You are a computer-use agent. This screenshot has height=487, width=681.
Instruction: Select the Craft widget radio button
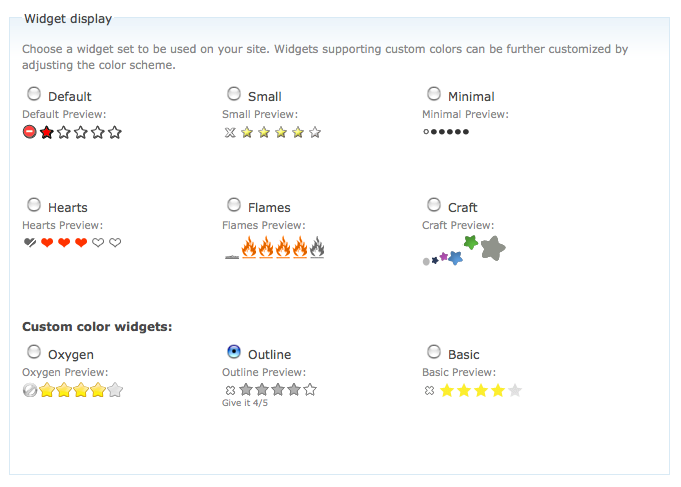tap(434, 205)
